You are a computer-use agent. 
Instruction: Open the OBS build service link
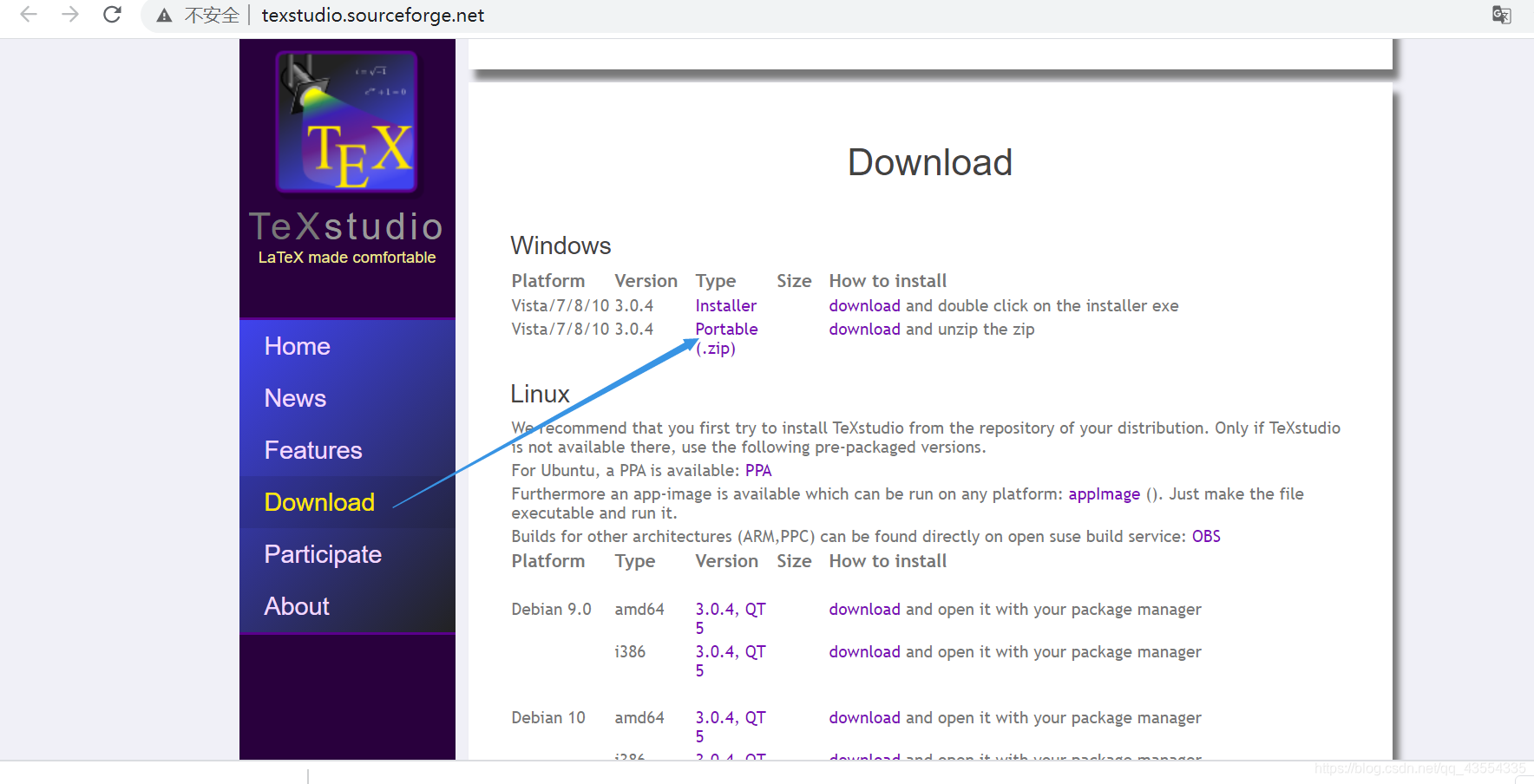[1206, 536]
